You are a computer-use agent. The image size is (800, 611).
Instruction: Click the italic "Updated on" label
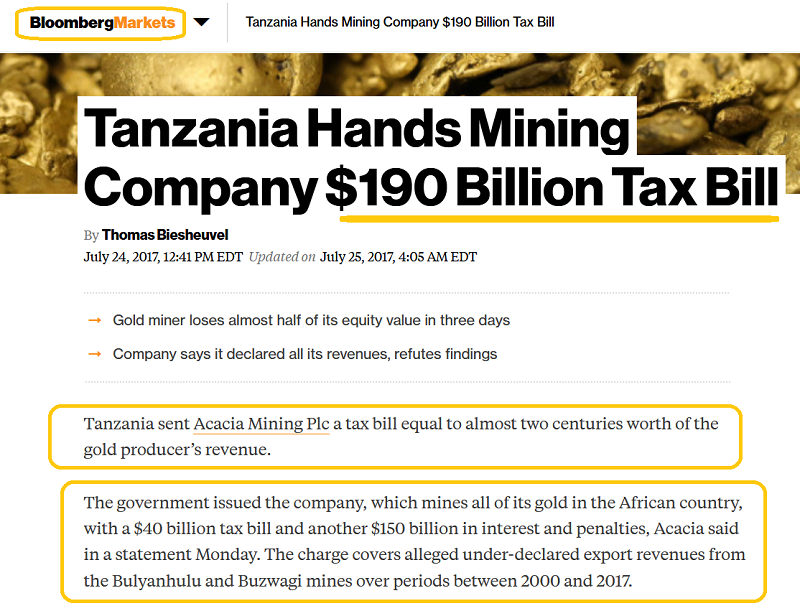click(281, 257)
